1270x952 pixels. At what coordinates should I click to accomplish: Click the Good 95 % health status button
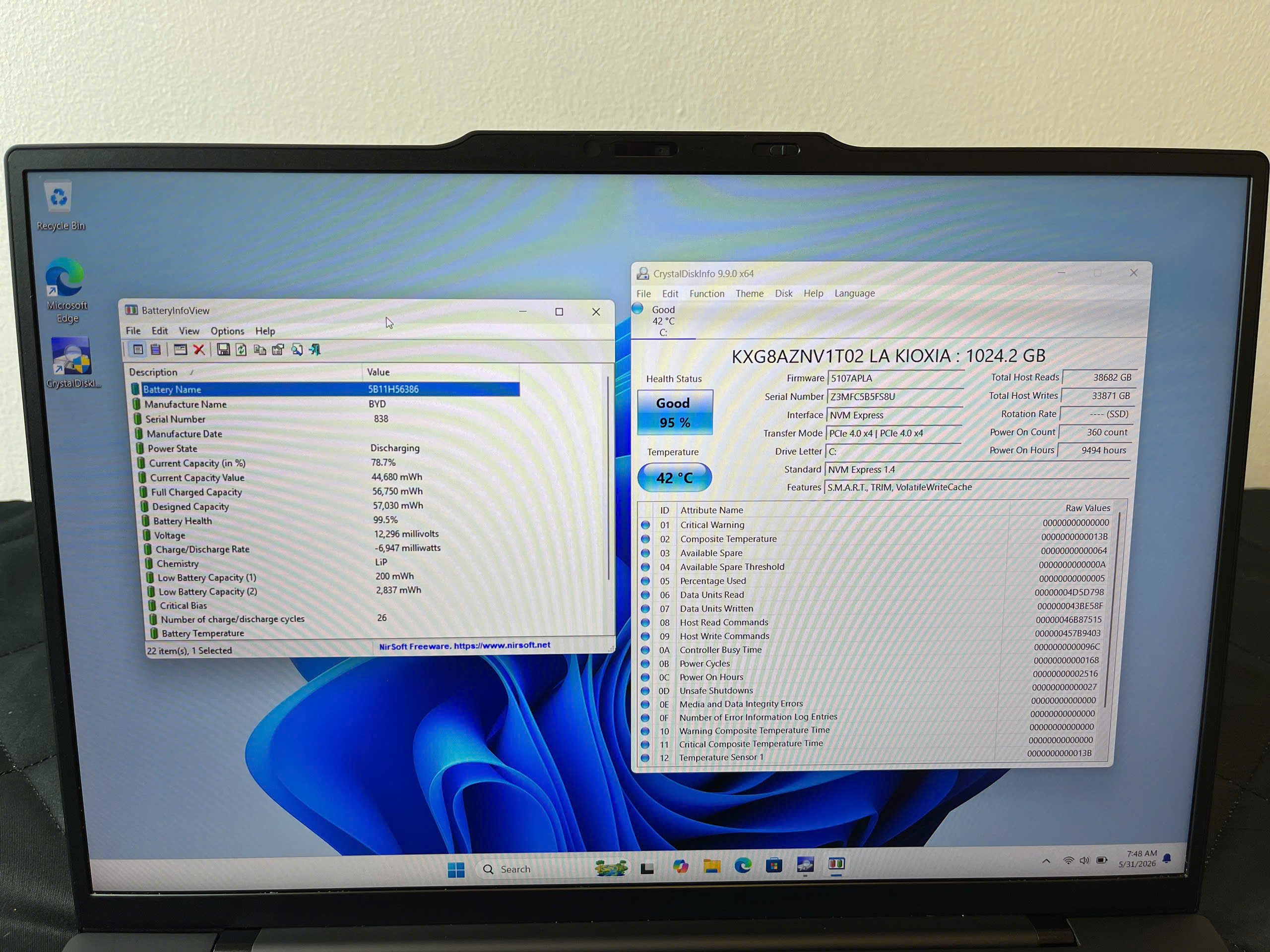click(675, 413)
